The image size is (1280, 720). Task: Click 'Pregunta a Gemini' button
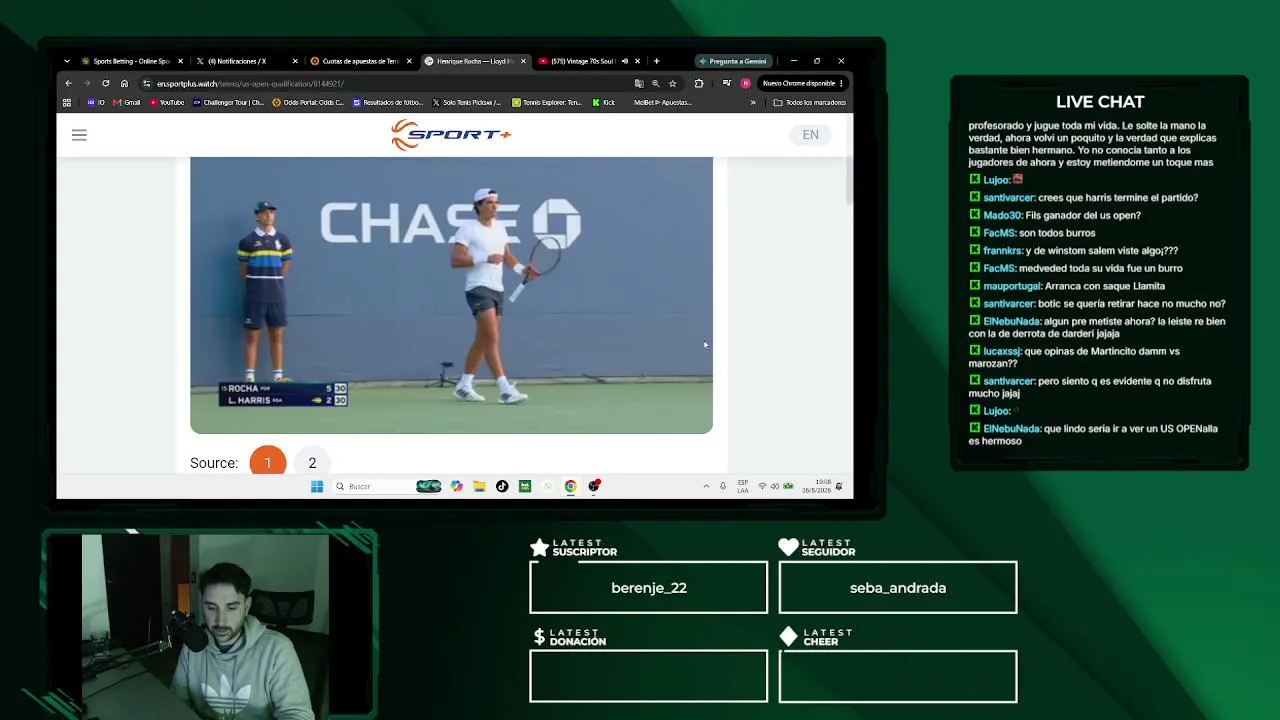(732, 61)
